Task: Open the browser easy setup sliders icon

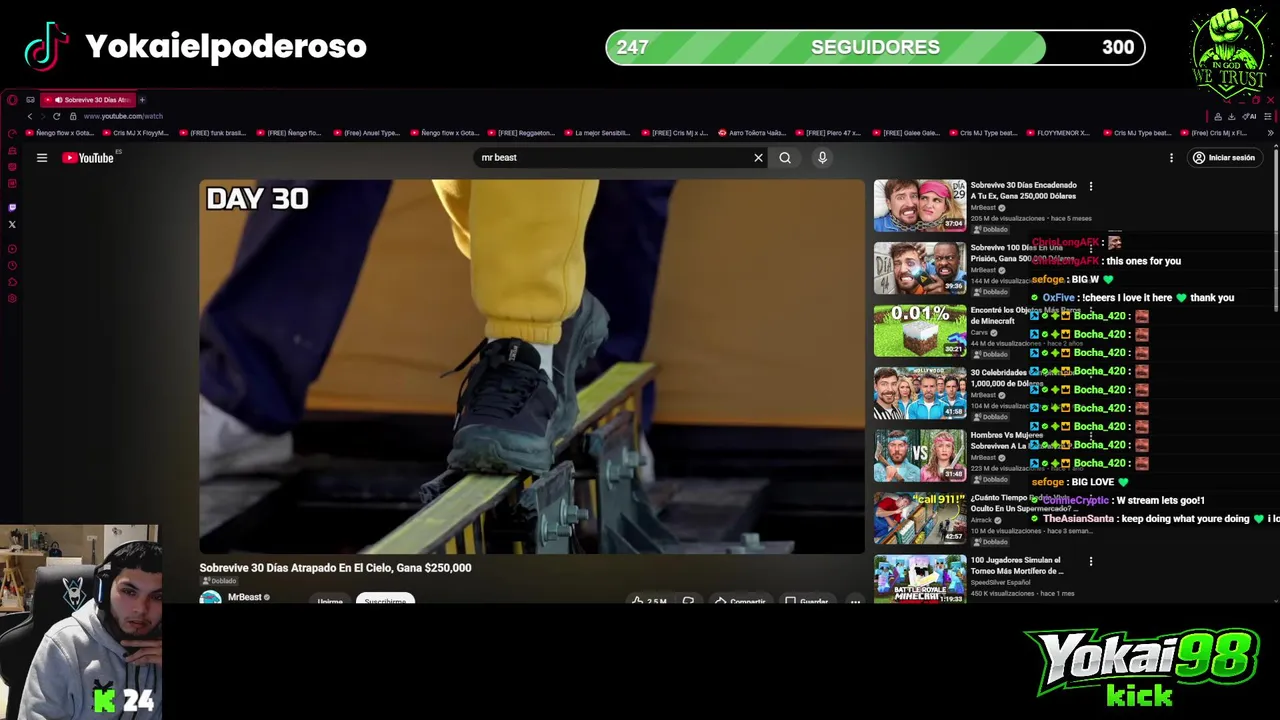Action: click(1269, 116)
